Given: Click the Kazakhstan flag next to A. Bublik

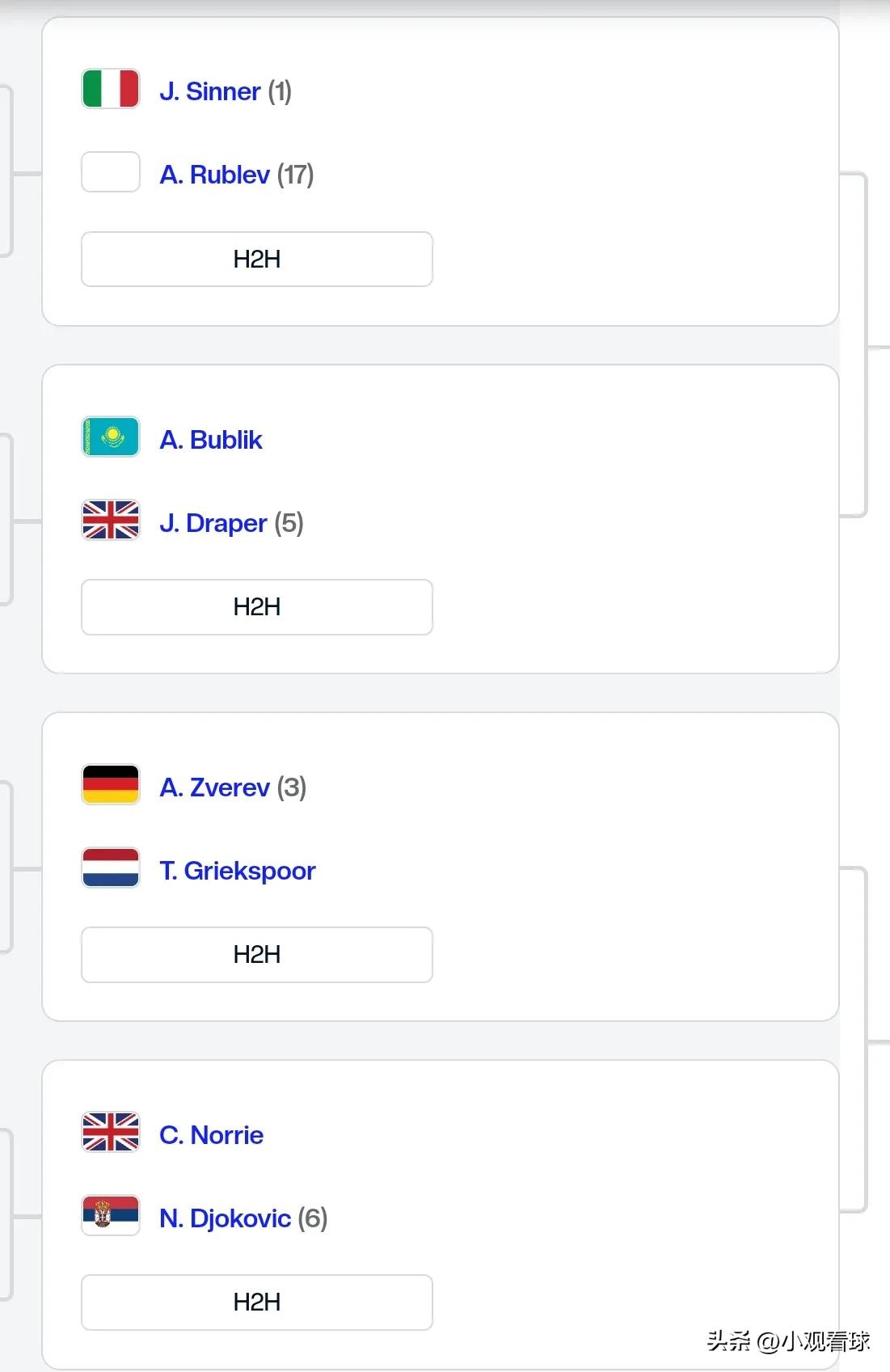Looking at the screenshot, I should tap(111, 437).
